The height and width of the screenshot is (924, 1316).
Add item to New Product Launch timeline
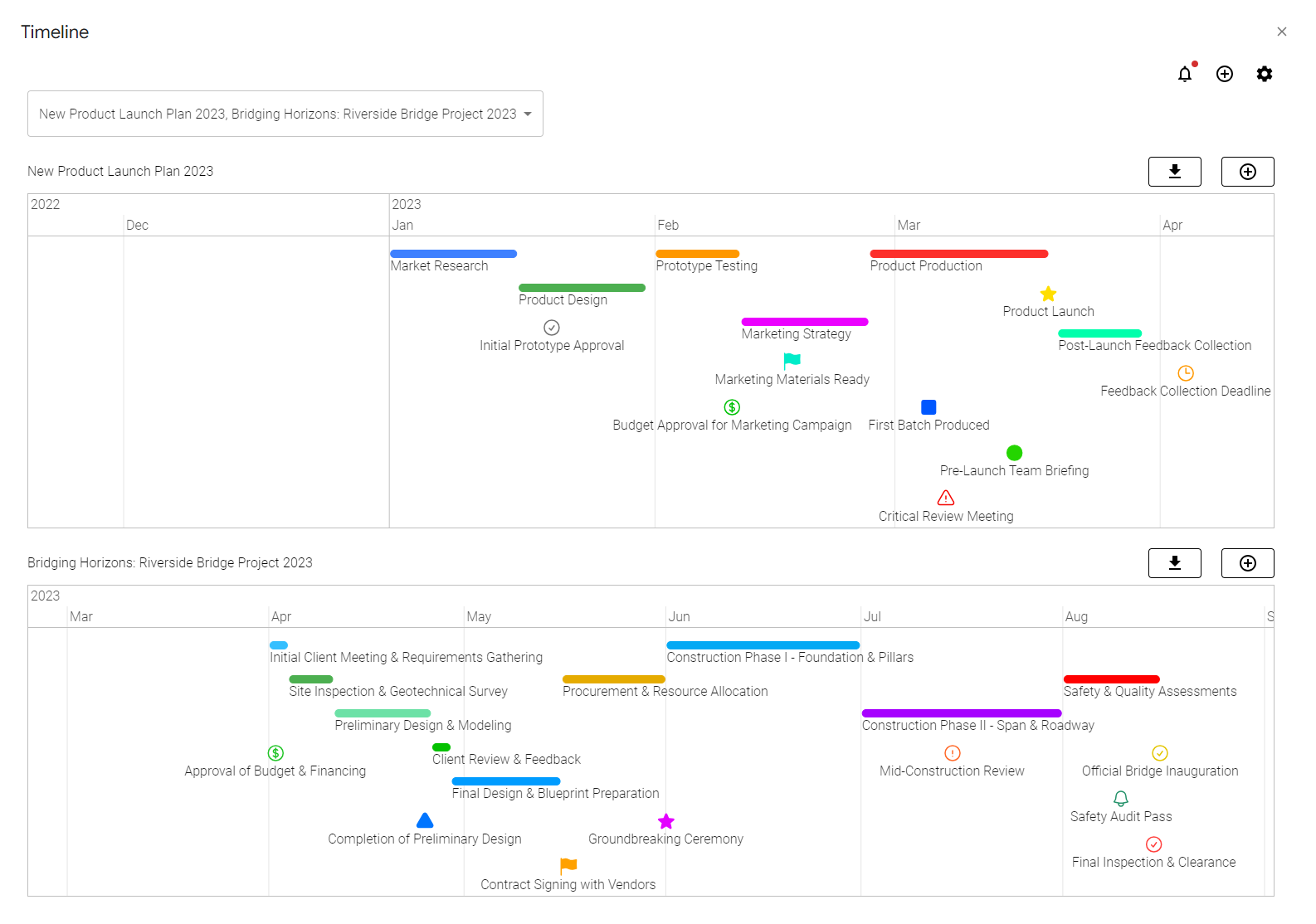pyautogui.click(x=1247, y=172)
